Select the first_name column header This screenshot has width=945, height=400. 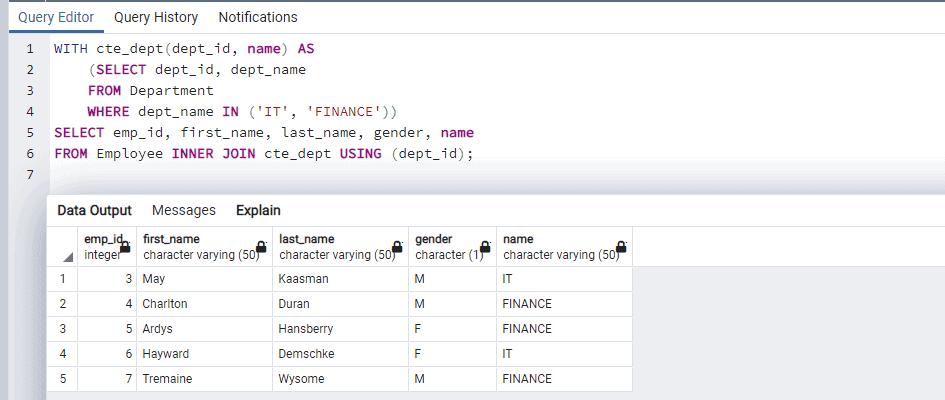[200, 246]
